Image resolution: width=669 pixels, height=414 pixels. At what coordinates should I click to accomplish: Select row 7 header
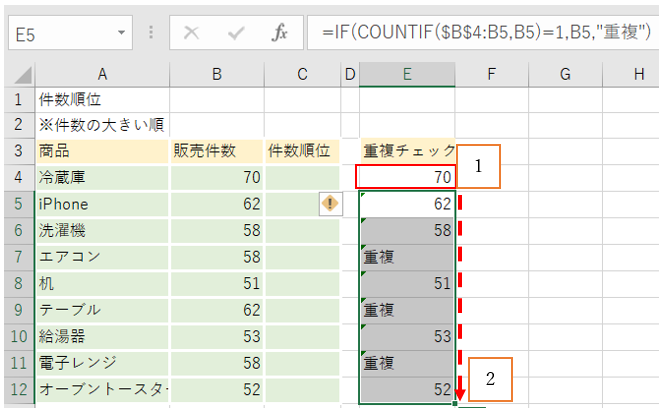[x=17, y=257]
